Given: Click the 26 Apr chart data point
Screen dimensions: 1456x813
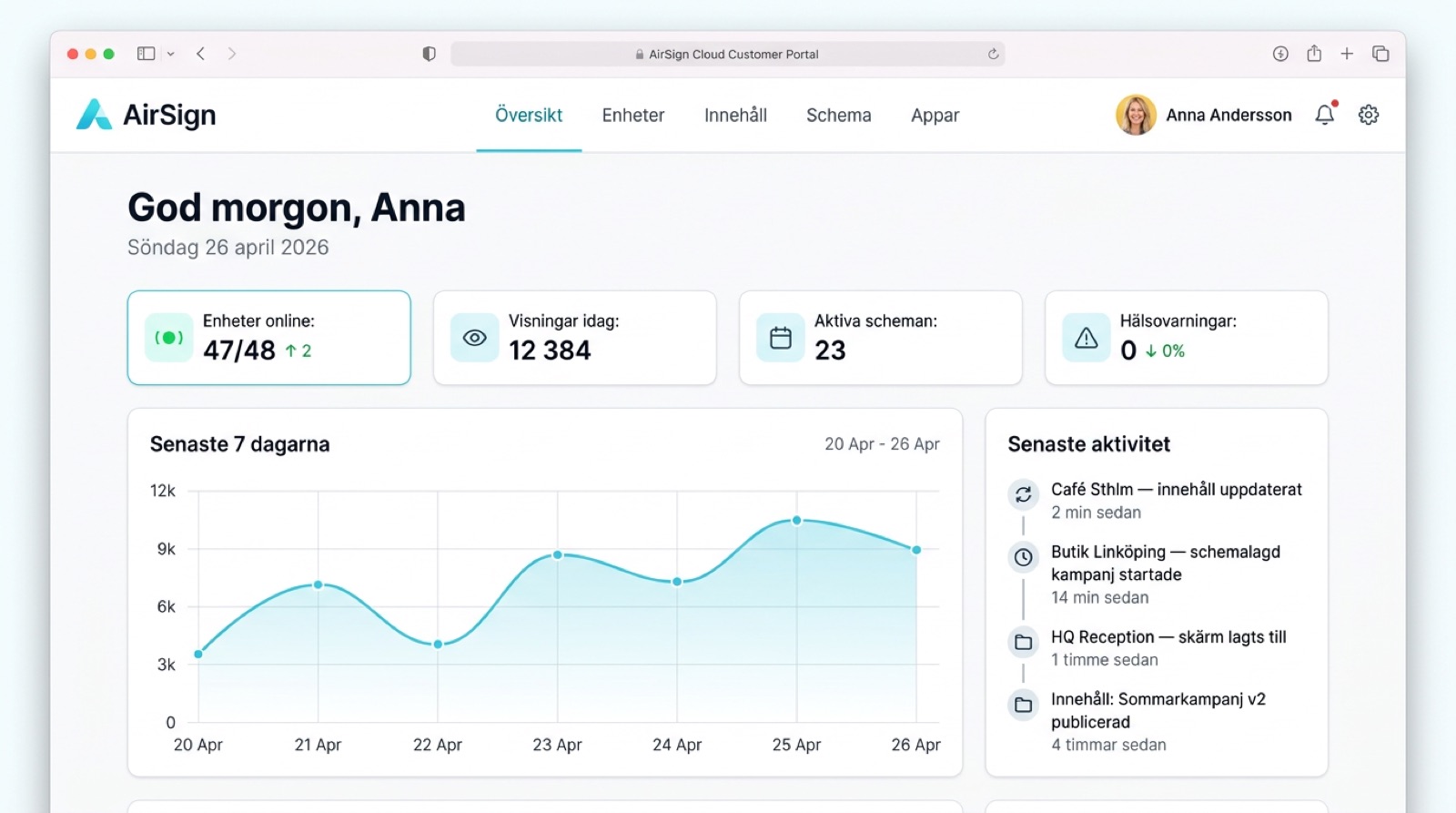Looking at the screenshot, I should (x=916, y=550).
